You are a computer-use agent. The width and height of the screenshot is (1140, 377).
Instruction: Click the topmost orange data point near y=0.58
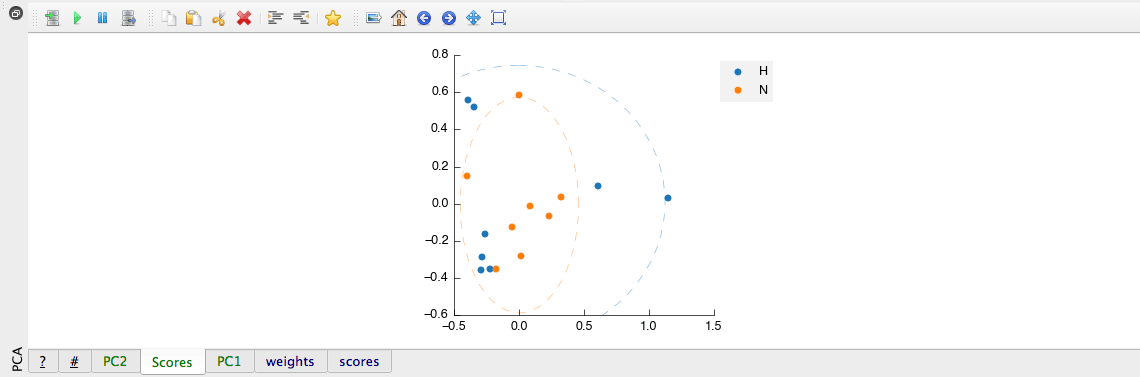519,95
